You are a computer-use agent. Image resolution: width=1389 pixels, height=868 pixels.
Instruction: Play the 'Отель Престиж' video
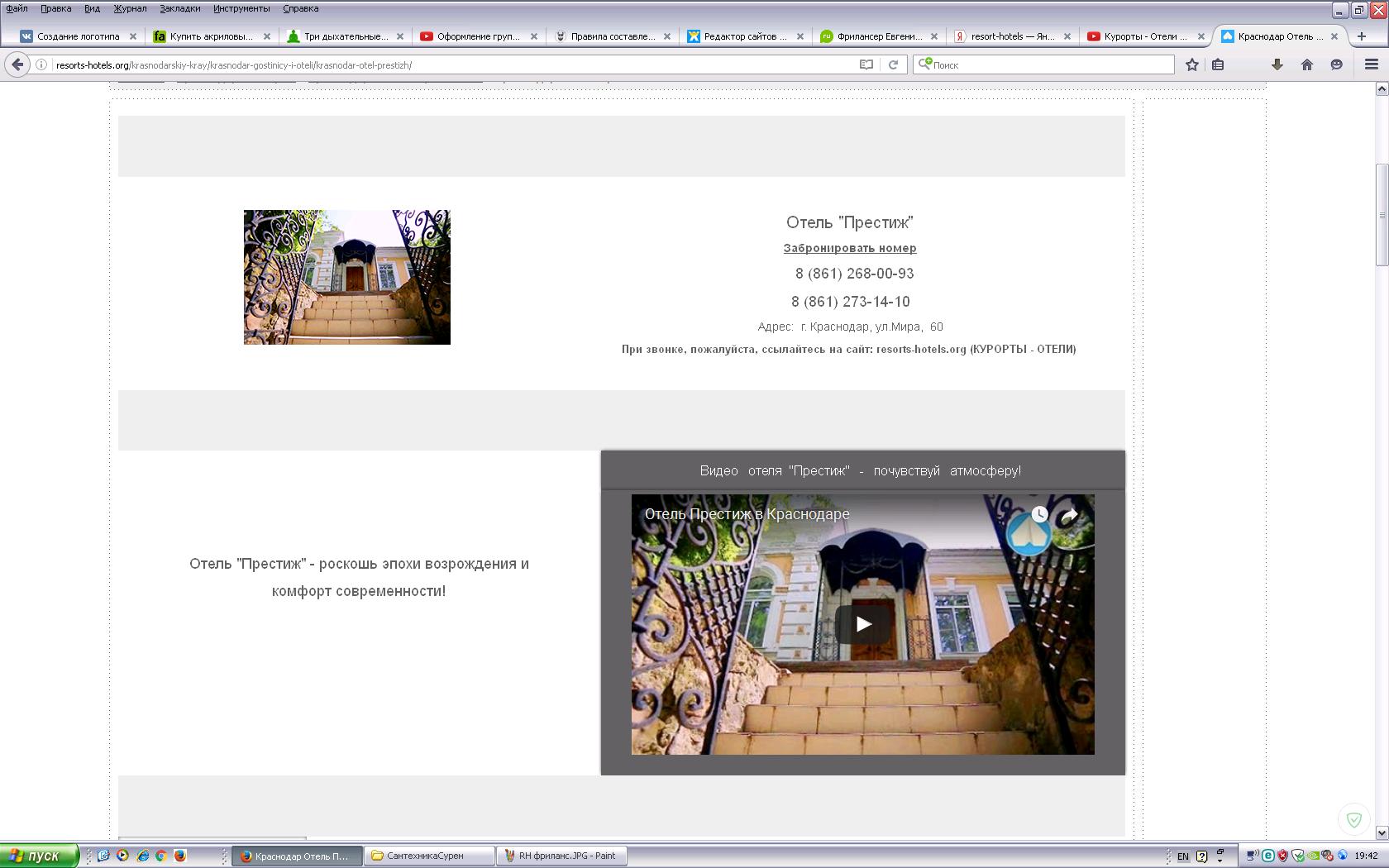(863, 624)
